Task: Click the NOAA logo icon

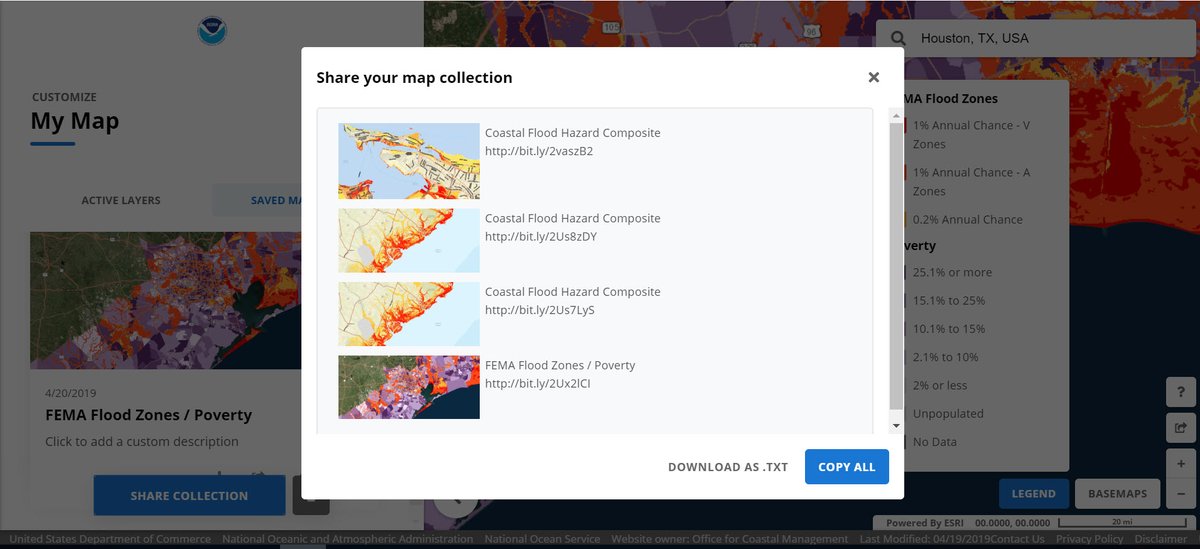Action: pos(212,30)
